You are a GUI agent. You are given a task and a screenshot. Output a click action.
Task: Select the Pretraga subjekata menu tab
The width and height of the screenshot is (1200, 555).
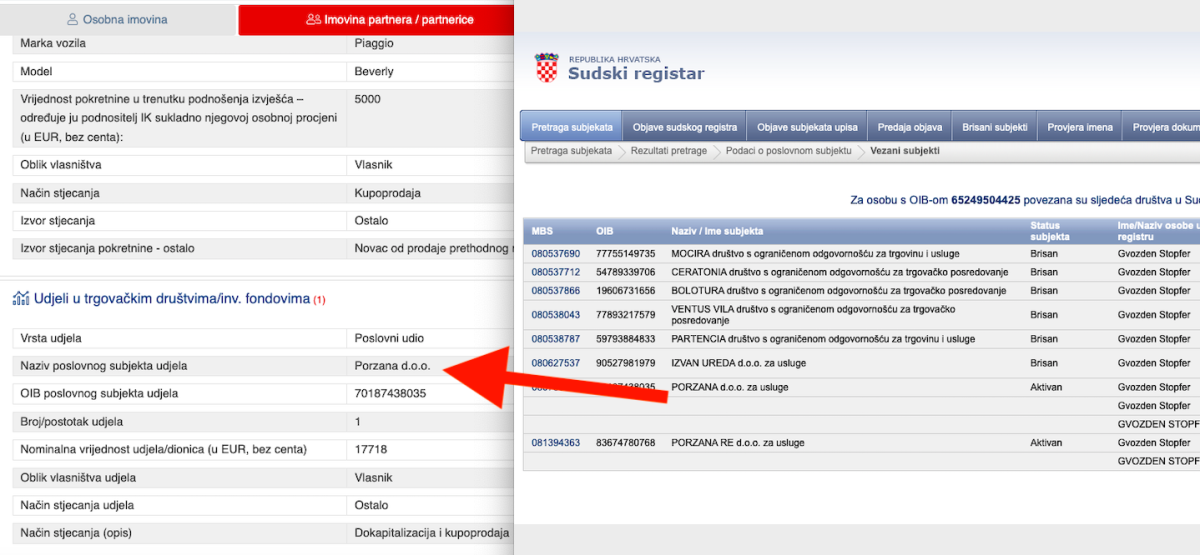tap(571, 127)
